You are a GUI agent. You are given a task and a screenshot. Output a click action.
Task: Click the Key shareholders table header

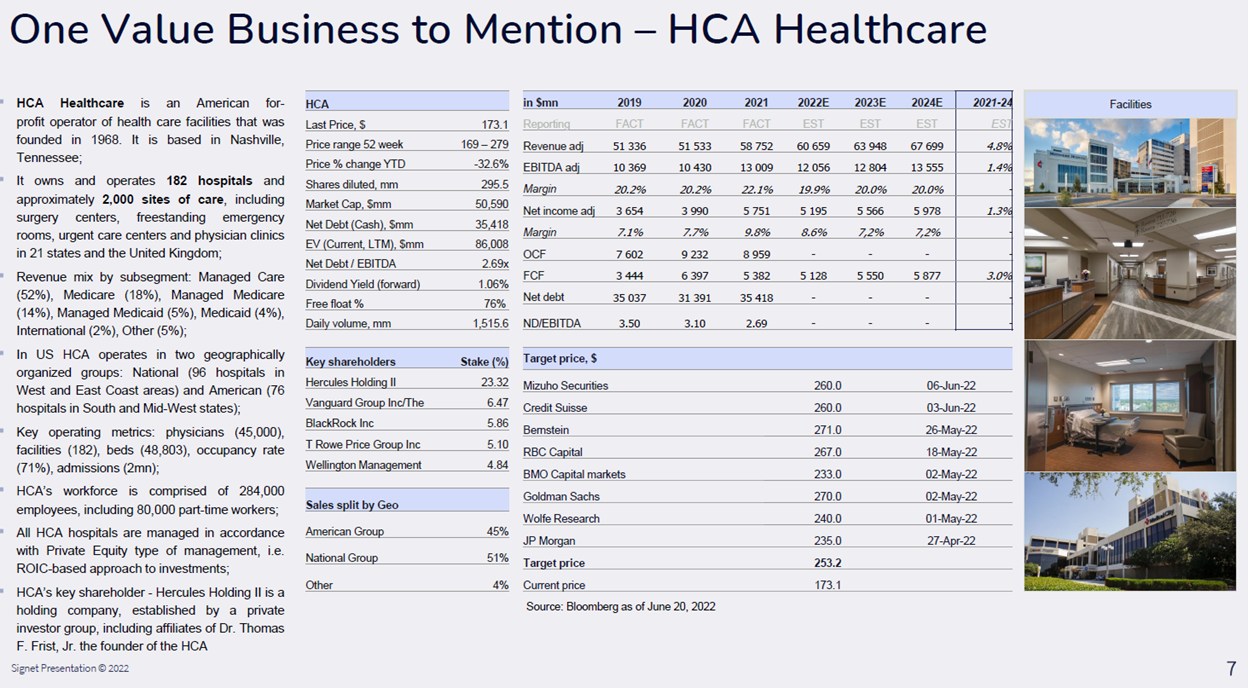tap(350, 362)
